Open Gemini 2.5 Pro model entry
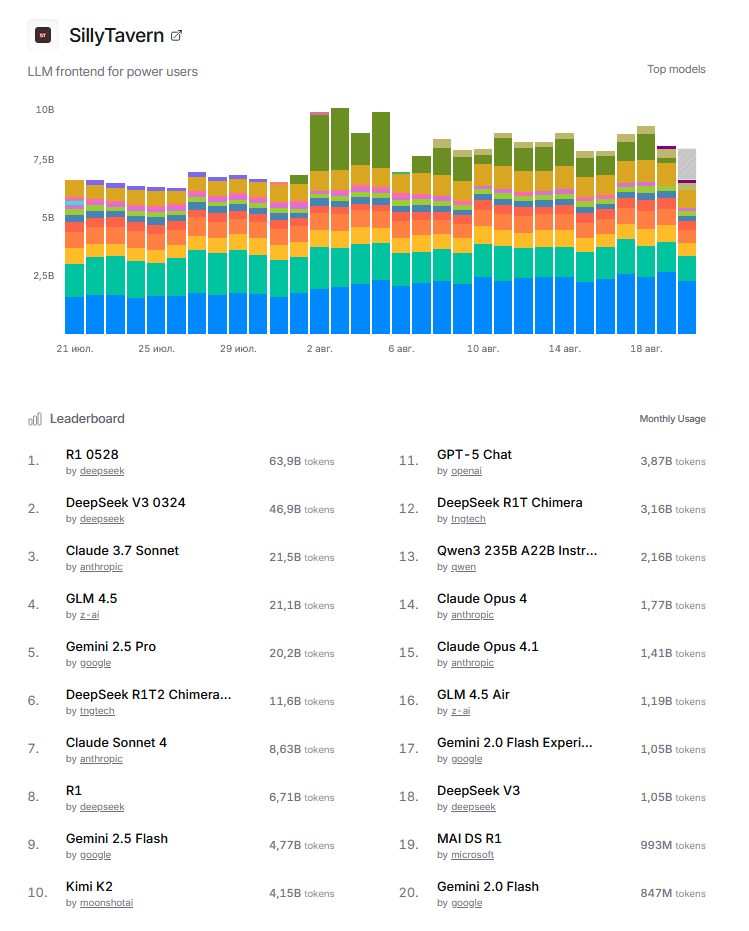The image size is (749, 931). coord(111,647)
